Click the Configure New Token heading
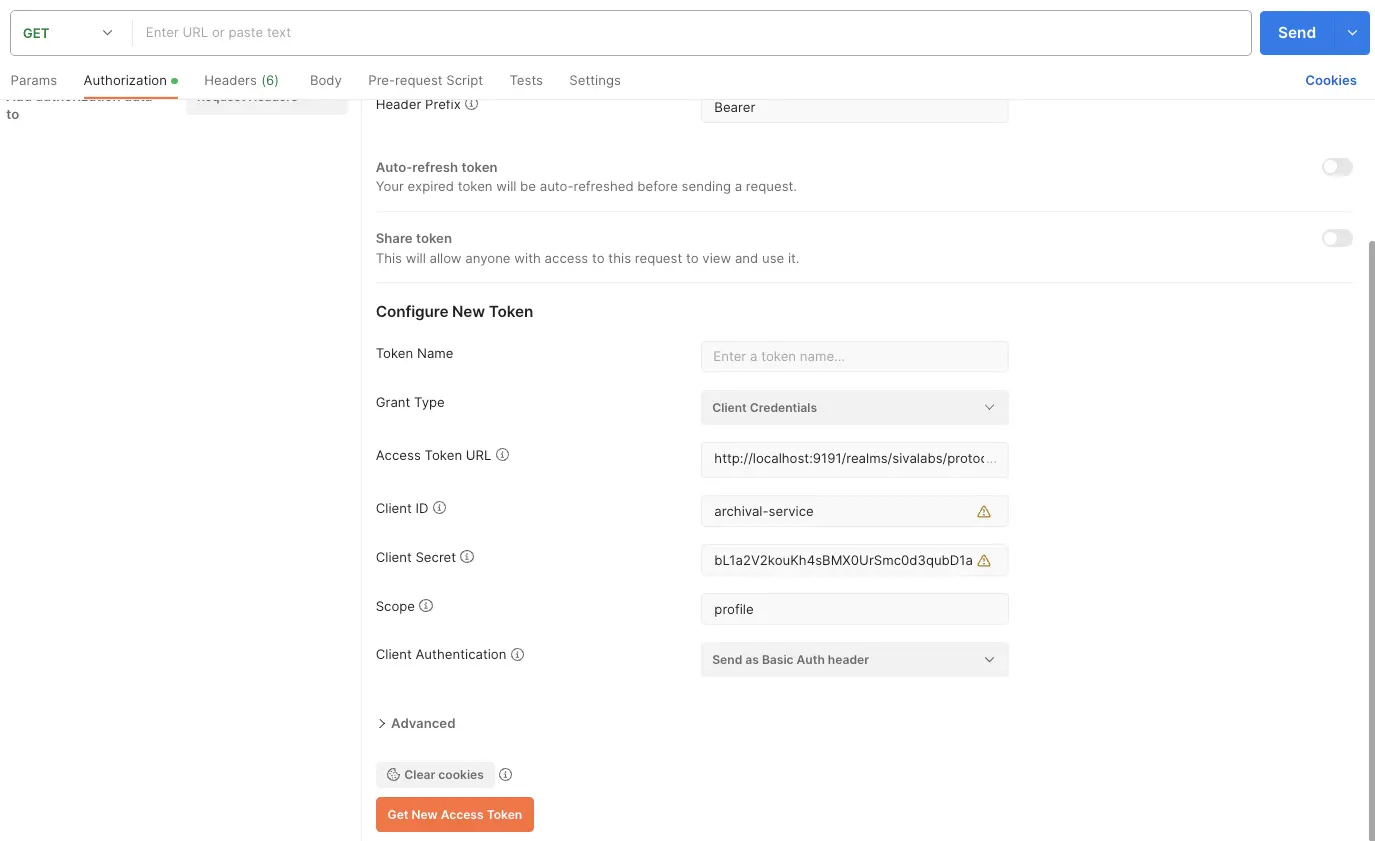This screenshot has width=1375, height=841. pyautogui.click(x=454, y=312)
